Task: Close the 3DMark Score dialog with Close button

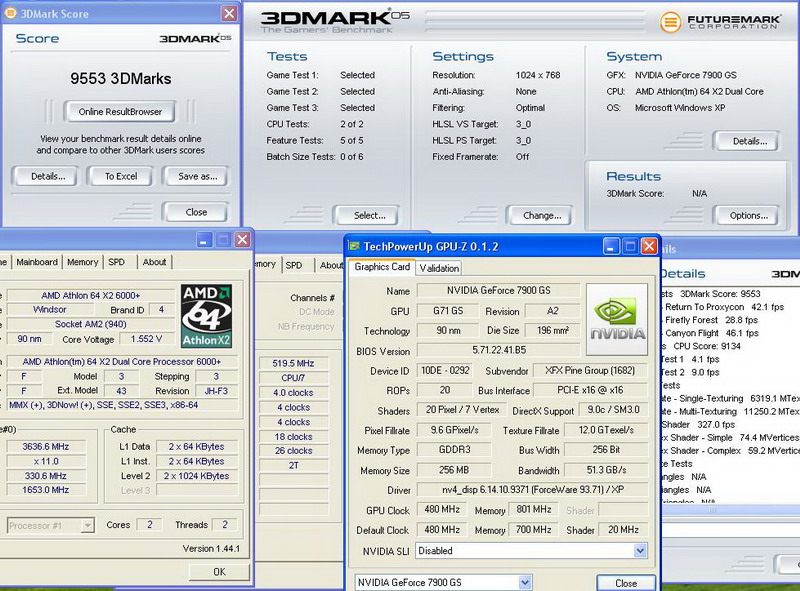Action: (196, 212)
